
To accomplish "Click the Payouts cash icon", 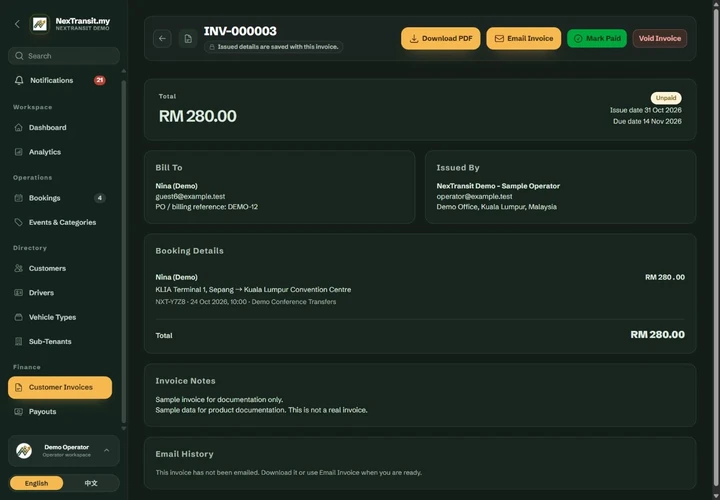I will point(18,412).
